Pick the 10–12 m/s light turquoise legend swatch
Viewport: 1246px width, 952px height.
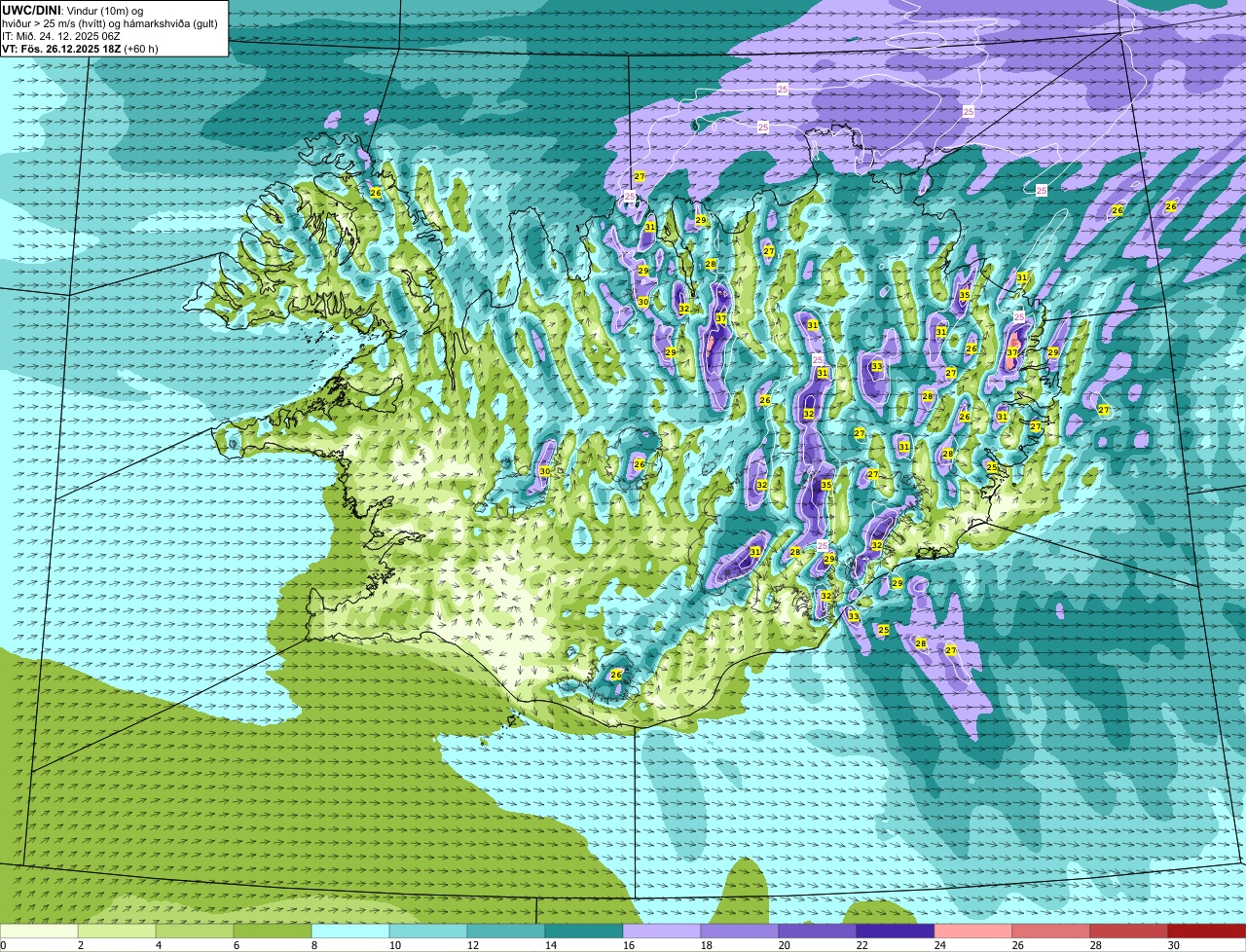click(x=428, y=932)
